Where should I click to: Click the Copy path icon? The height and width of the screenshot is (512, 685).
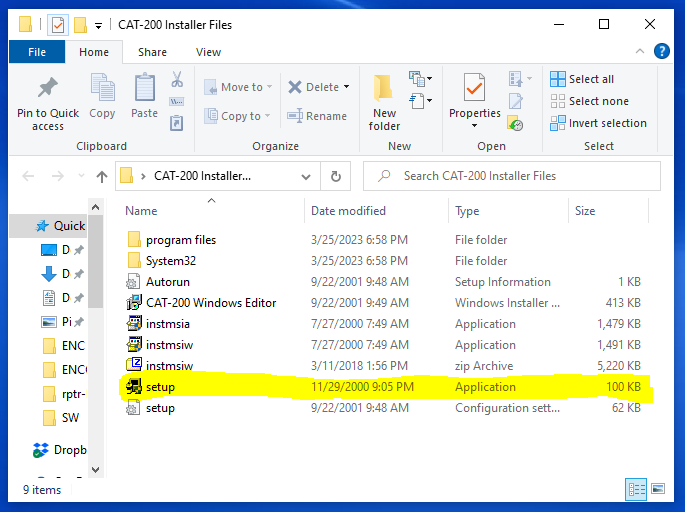(176, 102)
